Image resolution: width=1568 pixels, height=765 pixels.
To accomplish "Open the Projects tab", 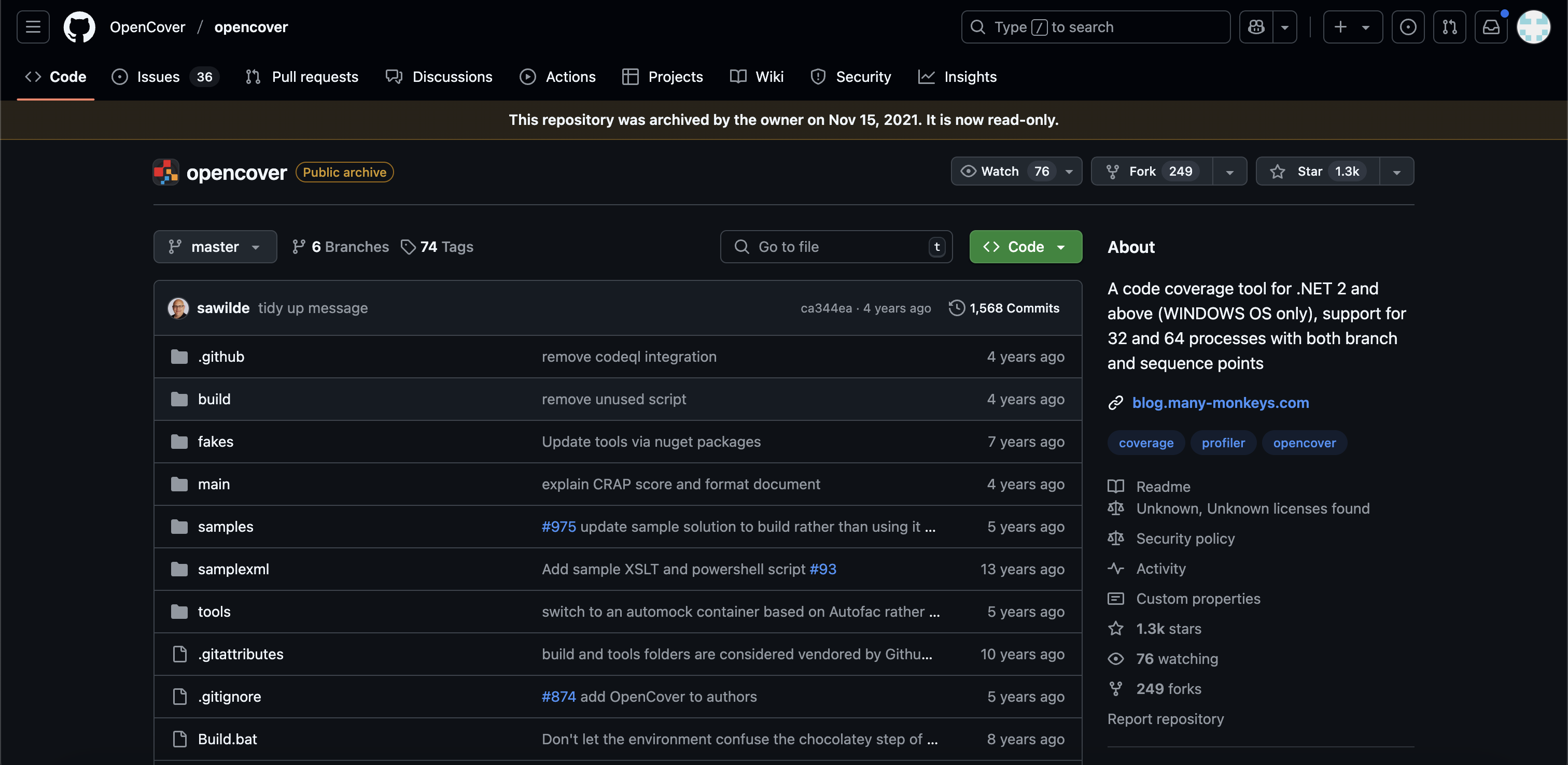I will (662, 77).
